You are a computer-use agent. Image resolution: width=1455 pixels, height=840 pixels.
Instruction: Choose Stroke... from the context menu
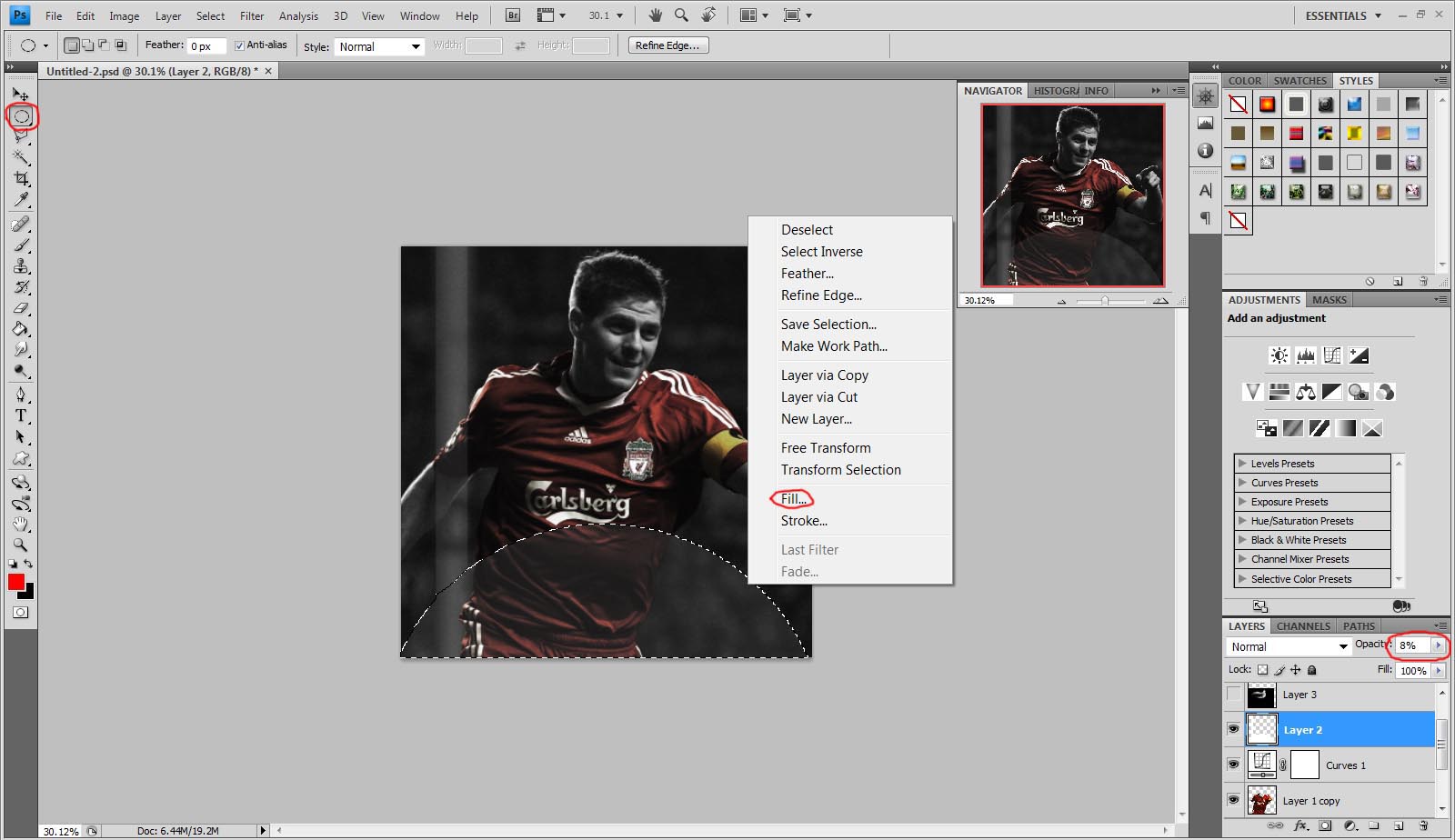tap(804, 521)
